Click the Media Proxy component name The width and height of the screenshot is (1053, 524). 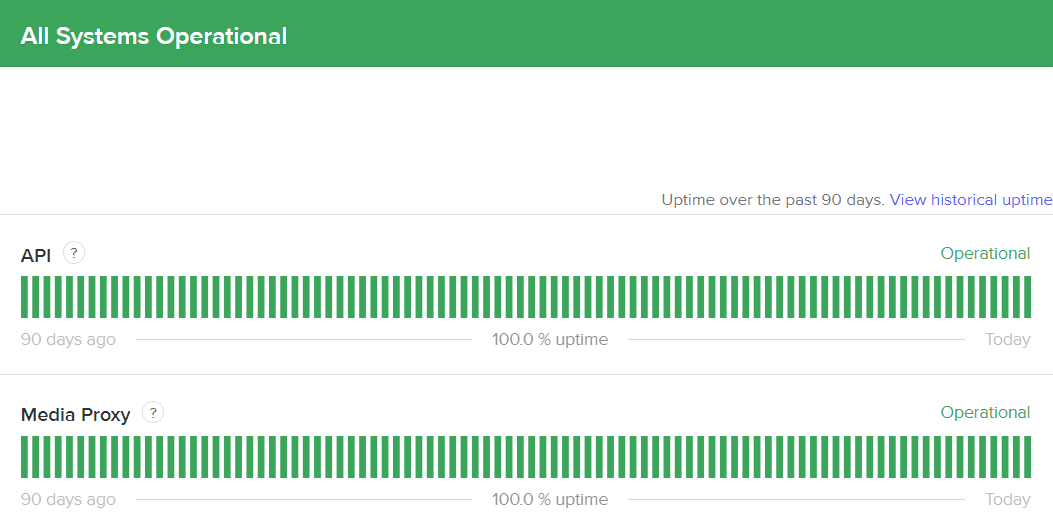76,415
